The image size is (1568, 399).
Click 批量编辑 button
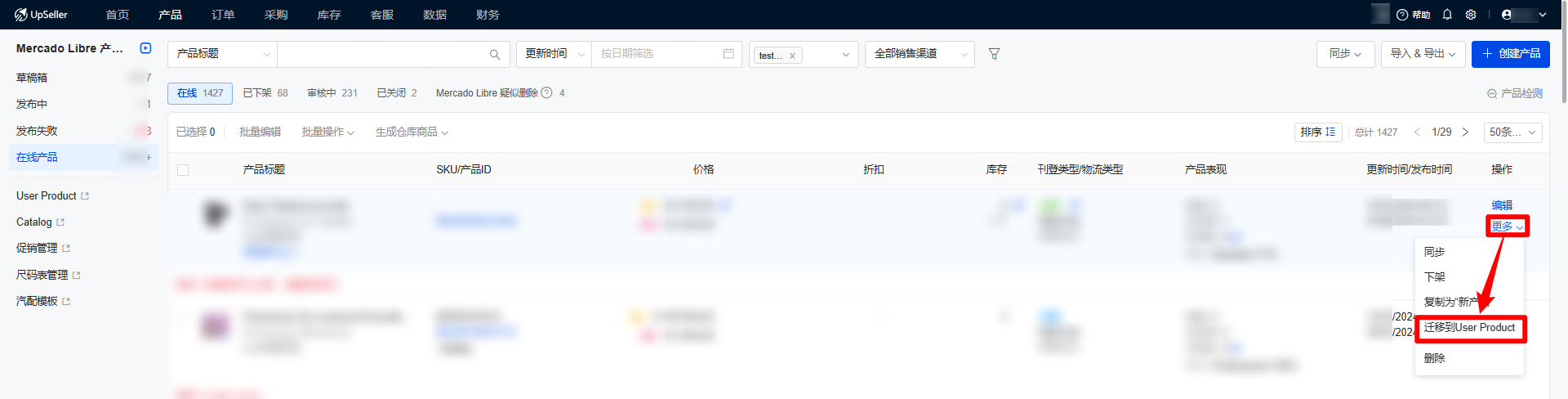pyautogui.click(x=260, y=132)
